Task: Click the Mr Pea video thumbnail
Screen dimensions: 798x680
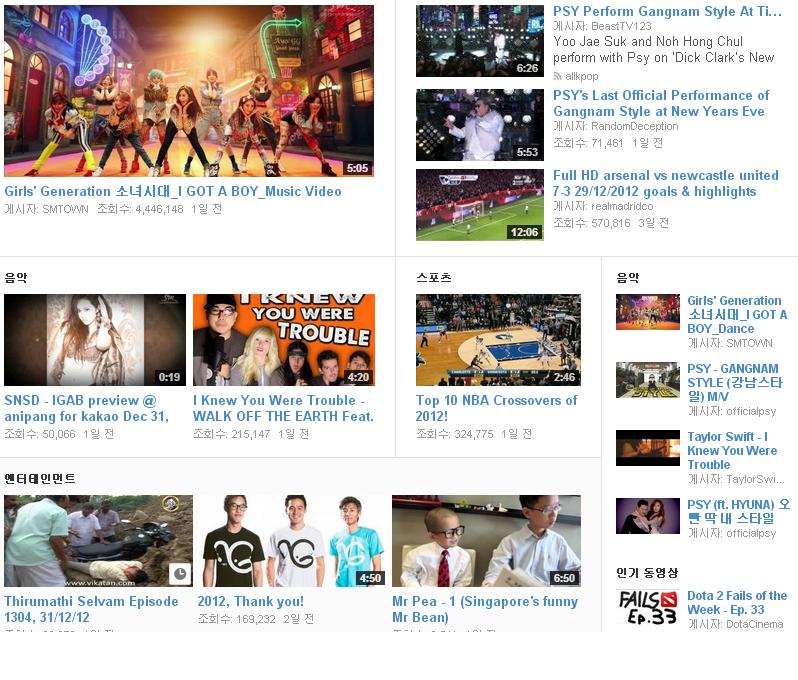Action: tap(486, 541)
